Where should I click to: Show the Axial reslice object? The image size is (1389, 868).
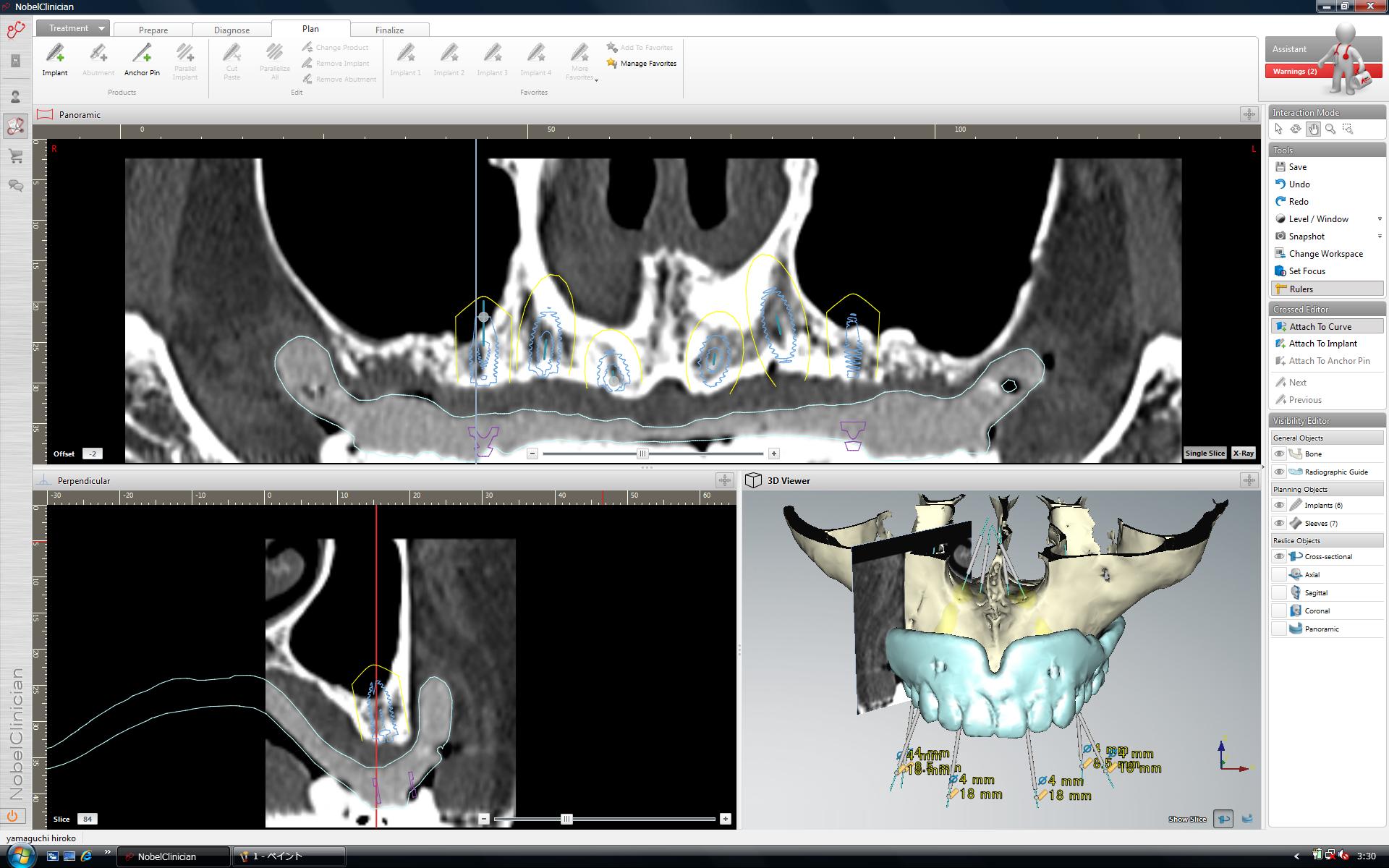click(1279, 574)
